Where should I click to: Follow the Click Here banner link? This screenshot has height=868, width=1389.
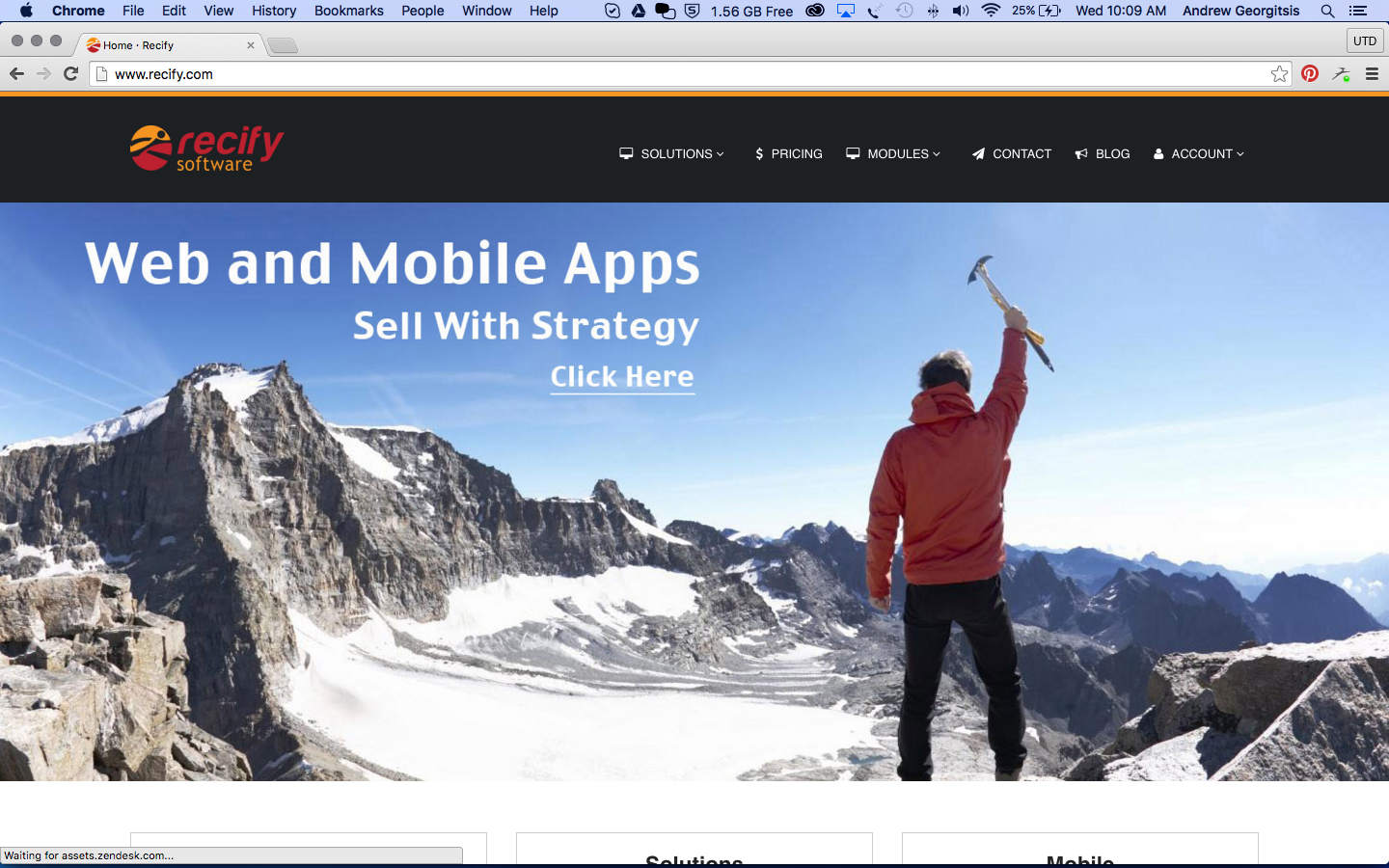(x=622, y=376)
